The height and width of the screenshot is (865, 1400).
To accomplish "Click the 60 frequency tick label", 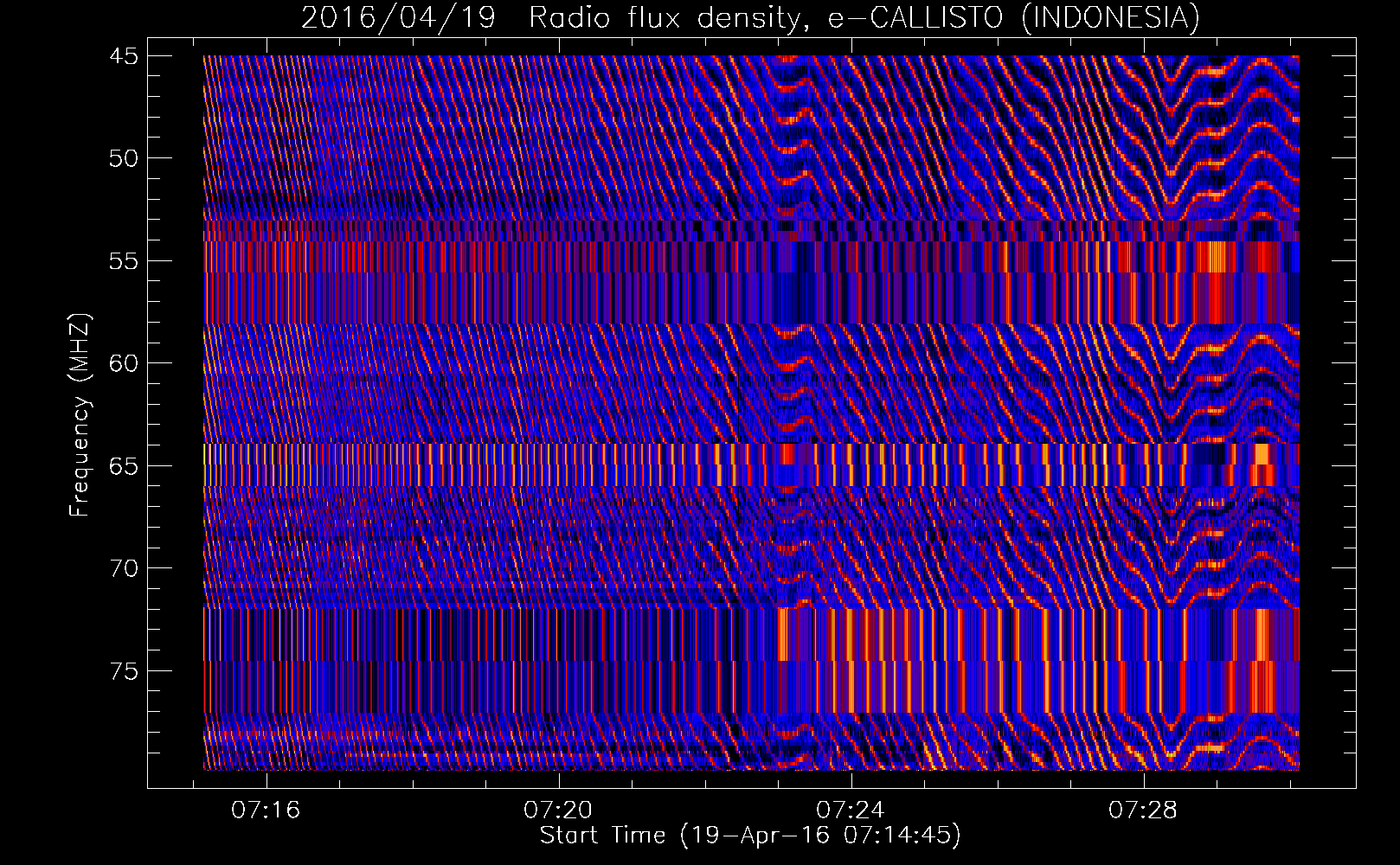I will 124,363.
